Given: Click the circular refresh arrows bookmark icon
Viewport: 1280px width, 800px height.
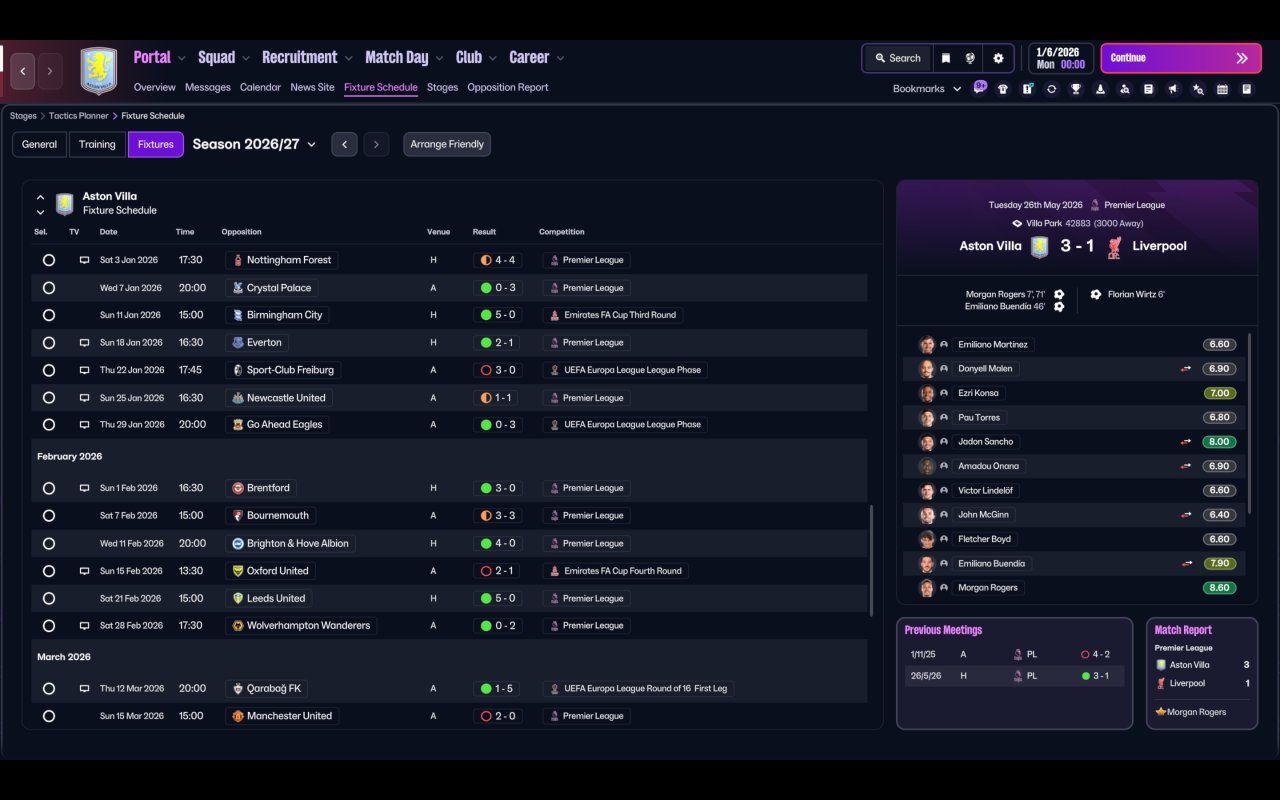Looking at the screenshot, I should (1051, 89).
